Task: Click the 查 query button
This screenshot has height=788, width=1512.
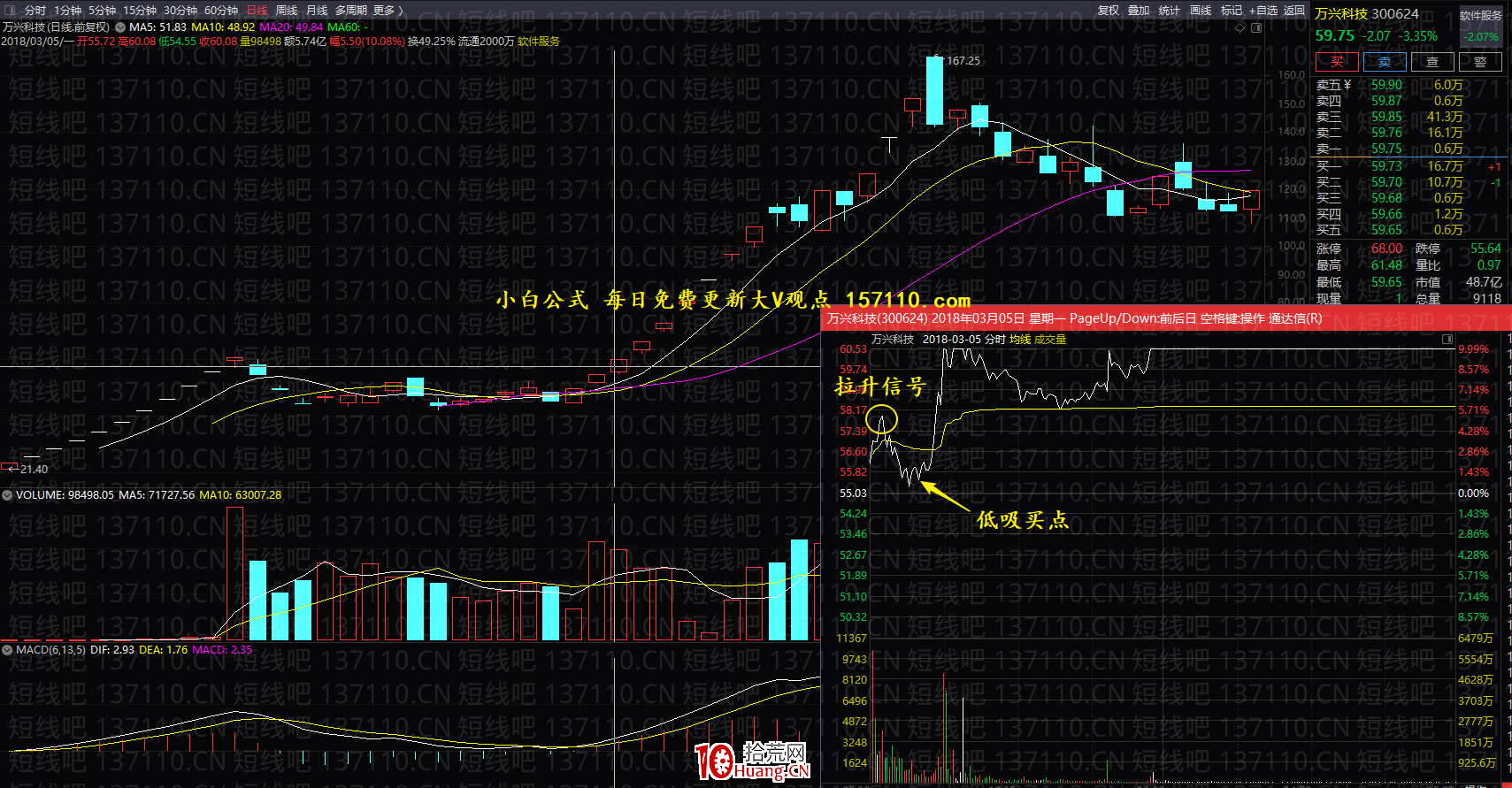Action: coord(1432,62)
